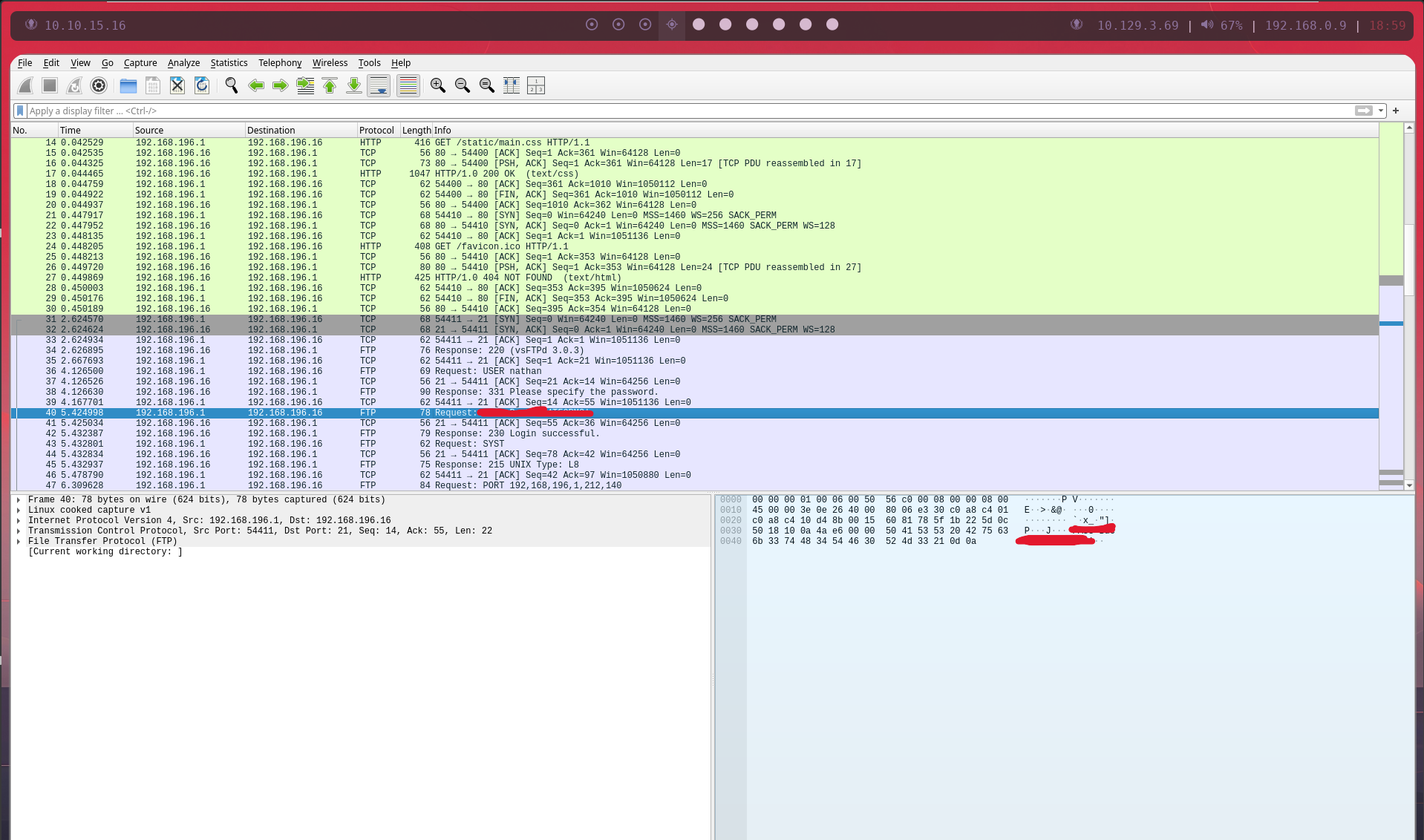The image size is (1424, 840).
Task: Reload the capture file
Action: click(x=202, y=86)
